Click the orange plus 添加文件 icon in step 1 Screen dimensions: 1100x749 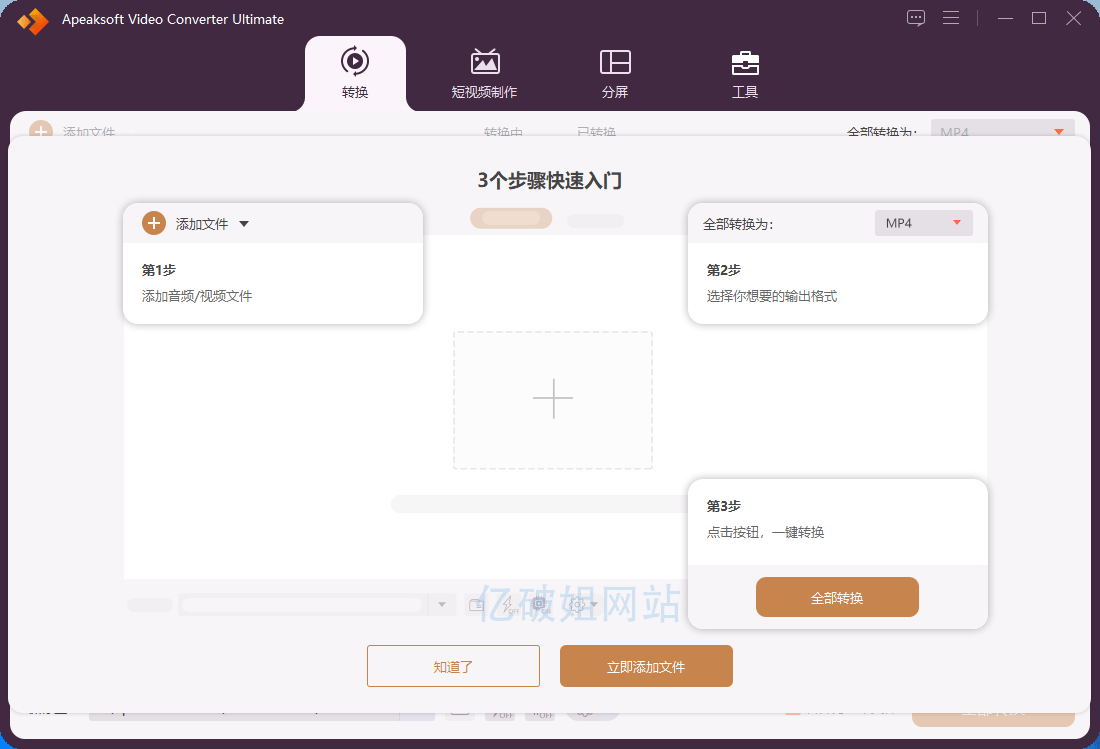coord(154,224)
